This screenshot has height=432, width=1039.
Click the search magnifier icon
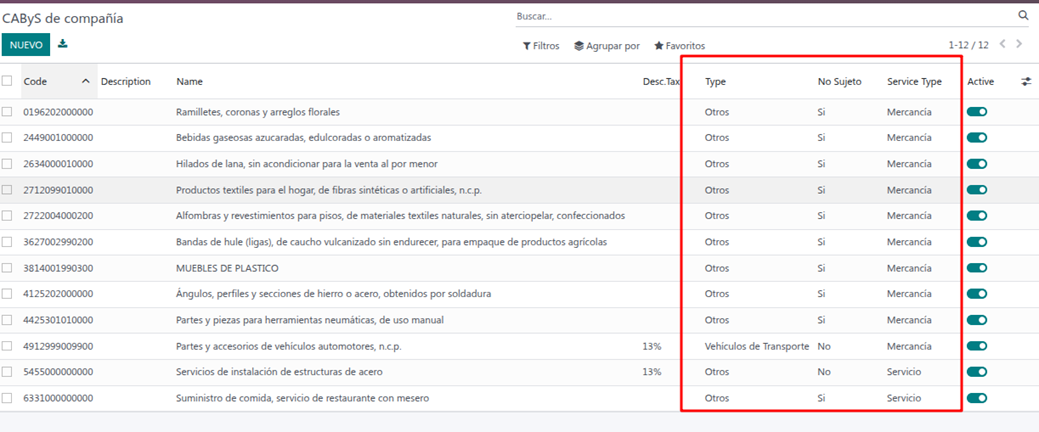(x=1023, y=16)
